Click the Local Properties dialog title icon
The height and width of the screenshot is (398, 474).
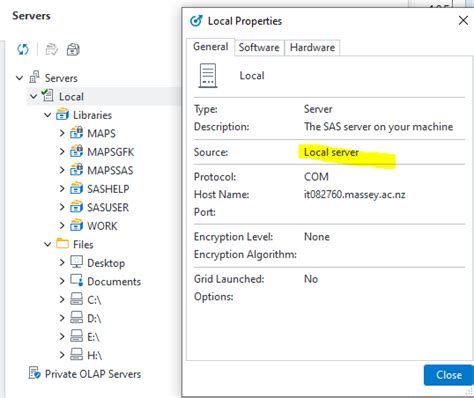click(196, 21)
